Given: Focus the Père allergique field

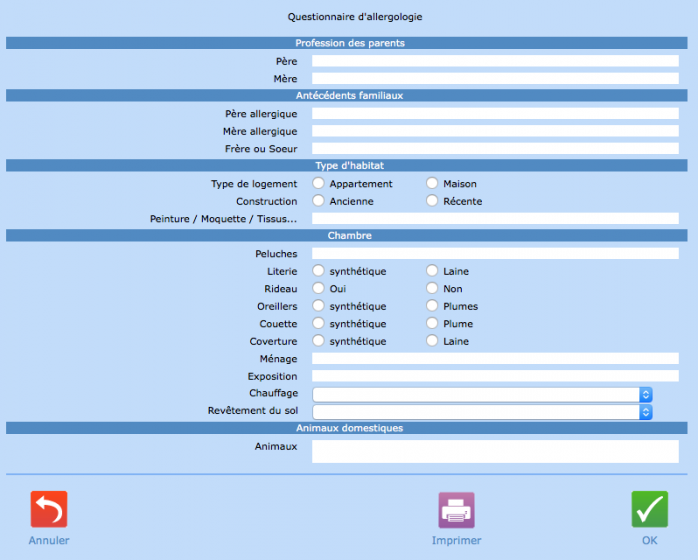Looking at the screenshot, I should (495, 114).
